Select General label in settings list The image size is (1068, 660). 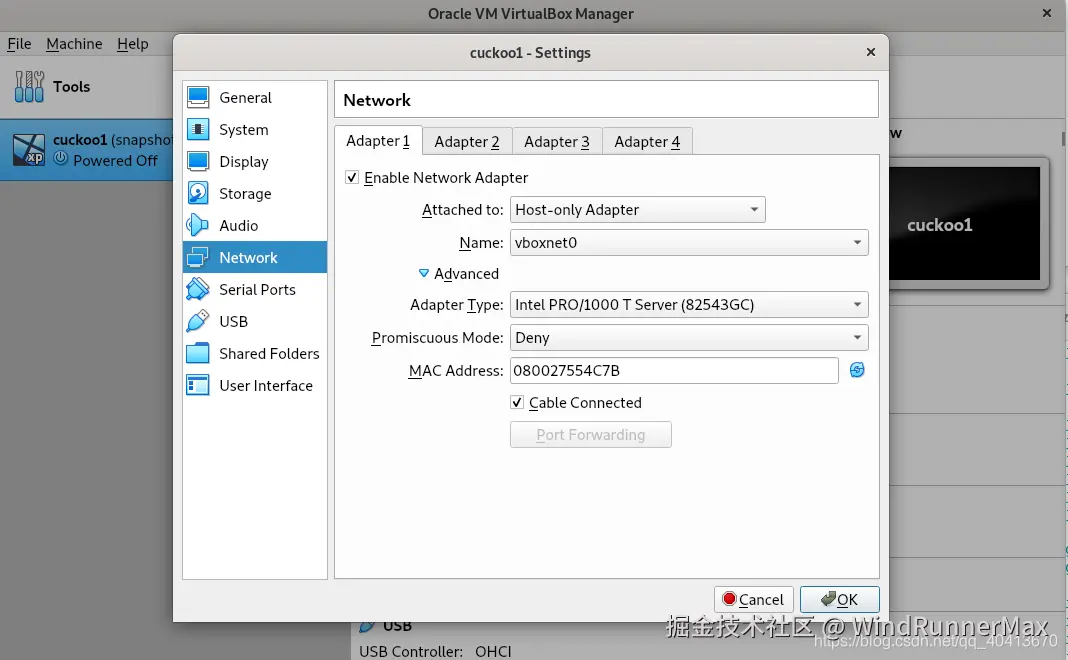point(245,97)
